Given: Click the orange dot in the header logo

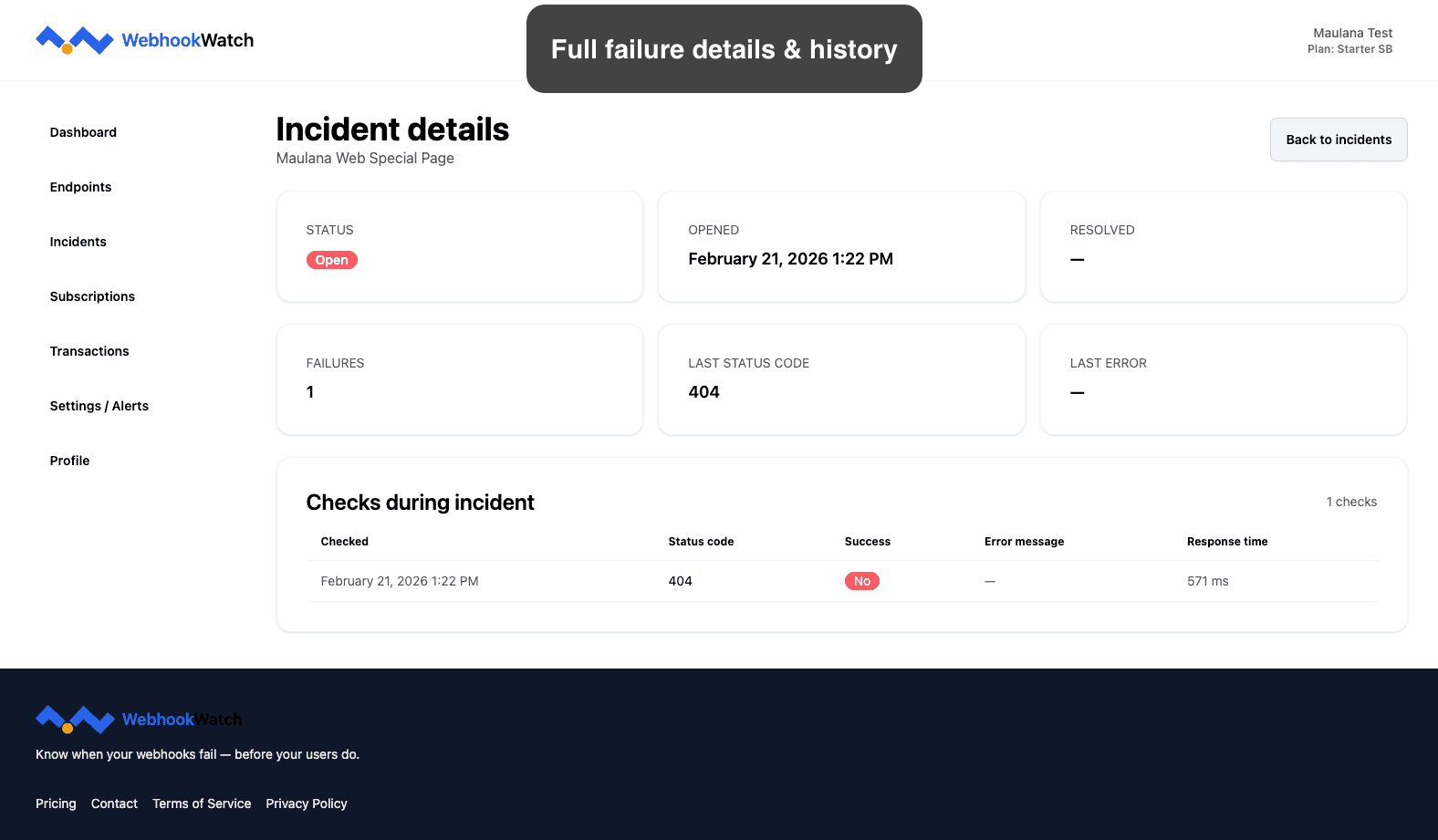Looking at the screenshot, I should pos(66,50).
